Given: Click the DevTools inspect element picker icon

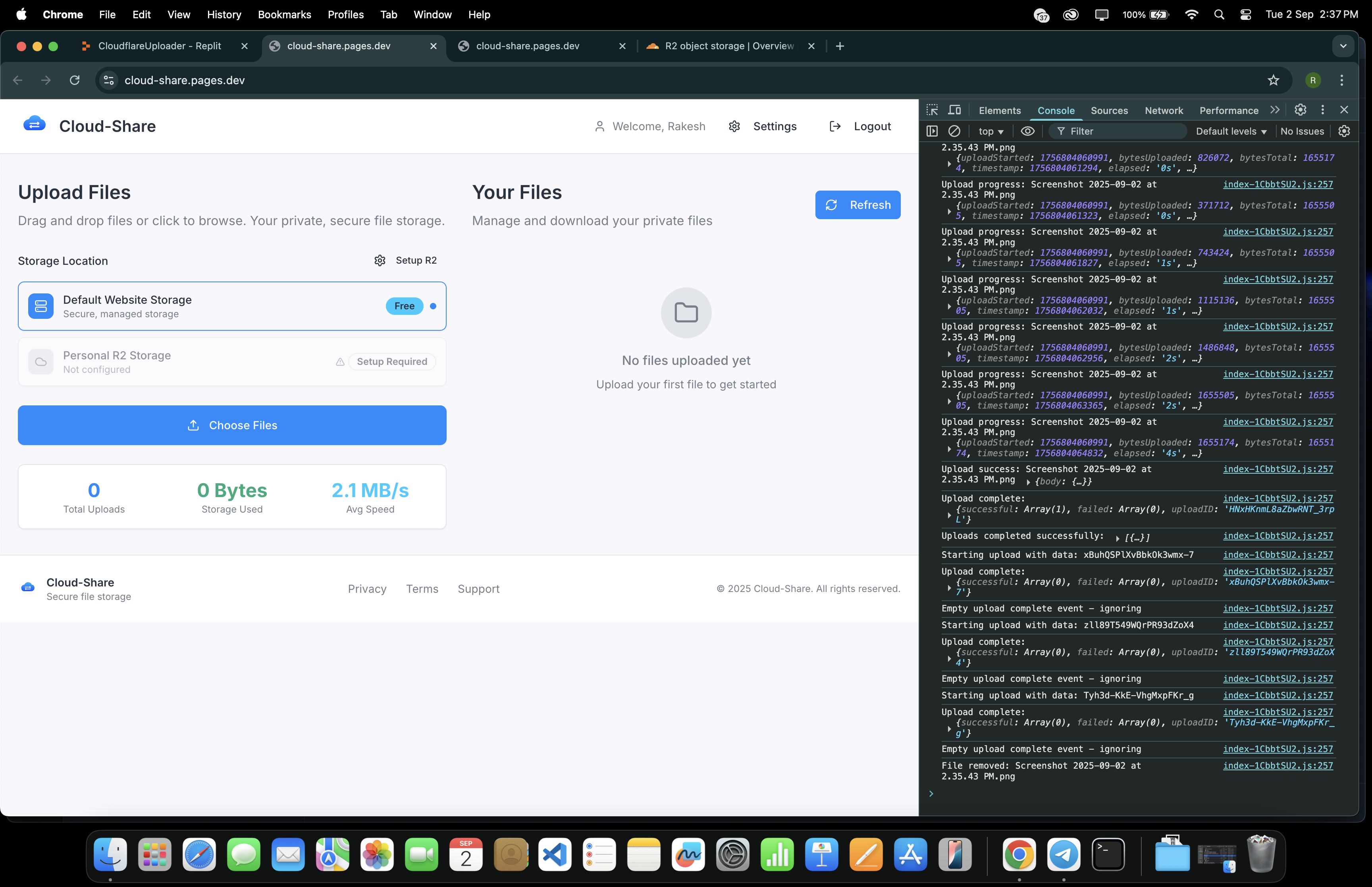Looking at the screenshot, I should [x=932, y=110].
